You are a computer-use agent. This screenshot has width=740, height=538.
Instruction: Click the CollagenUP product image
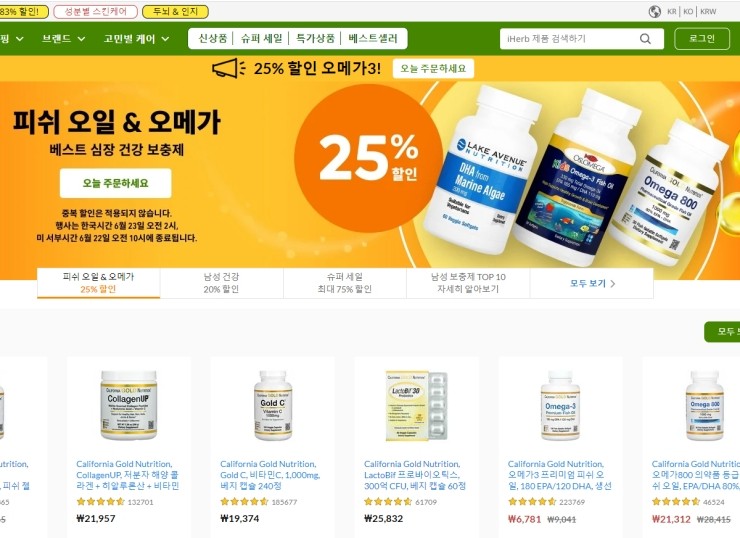129,405
